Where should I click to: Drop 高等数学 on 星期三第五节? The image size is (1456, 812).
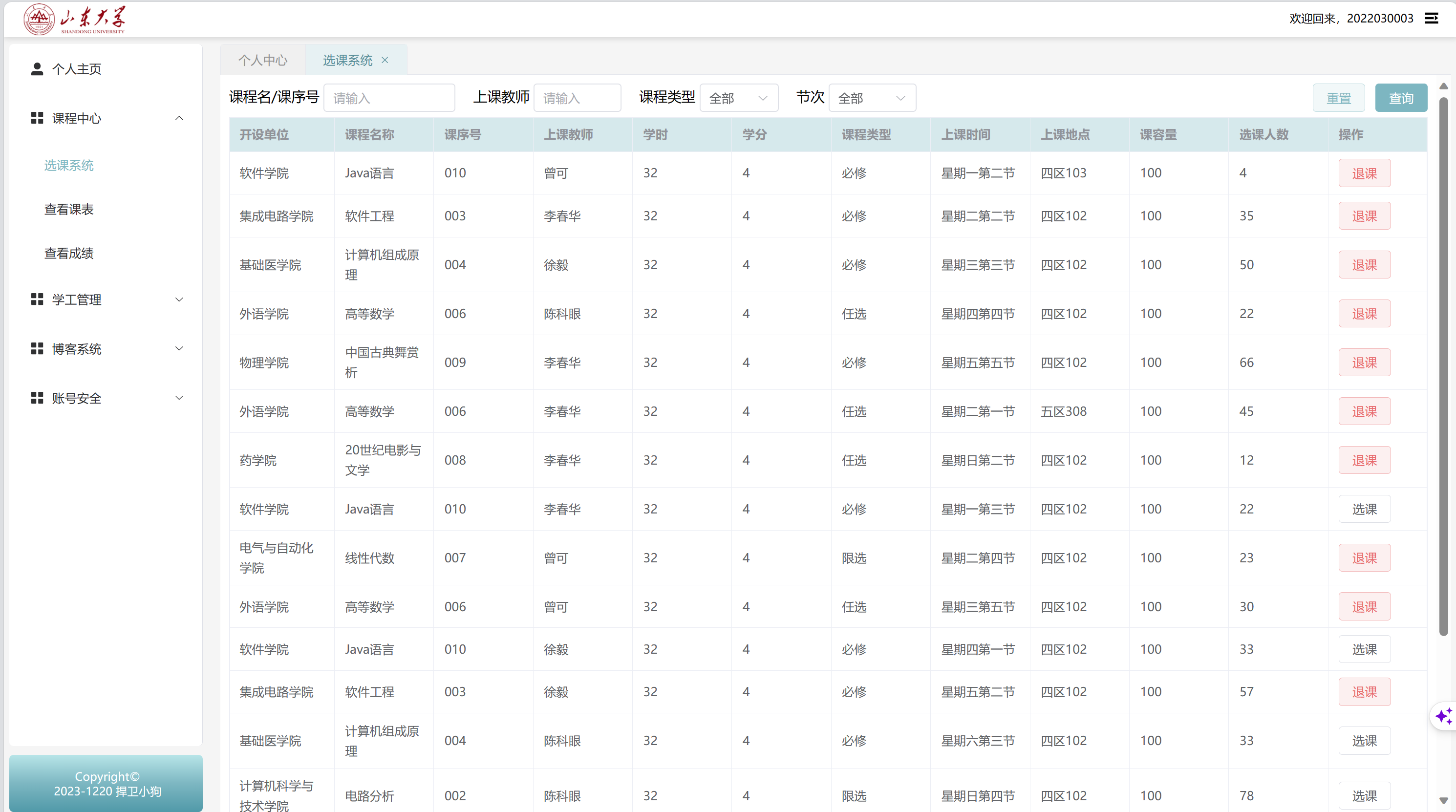[x=1364, y=607]
